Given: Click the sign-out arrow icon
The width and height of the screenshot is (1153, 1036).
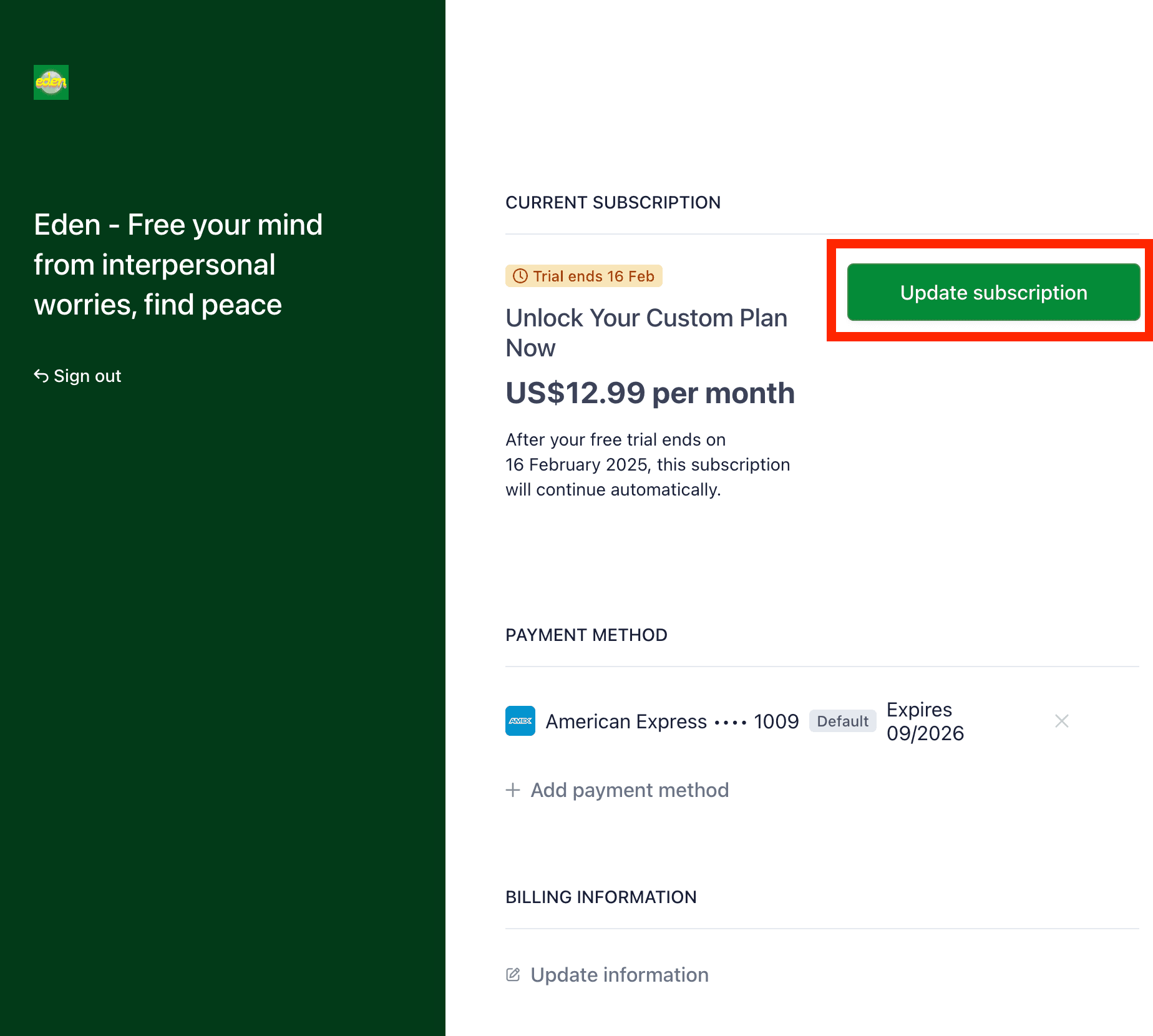Looking at the screenshot, I should (x=41, y=375).
